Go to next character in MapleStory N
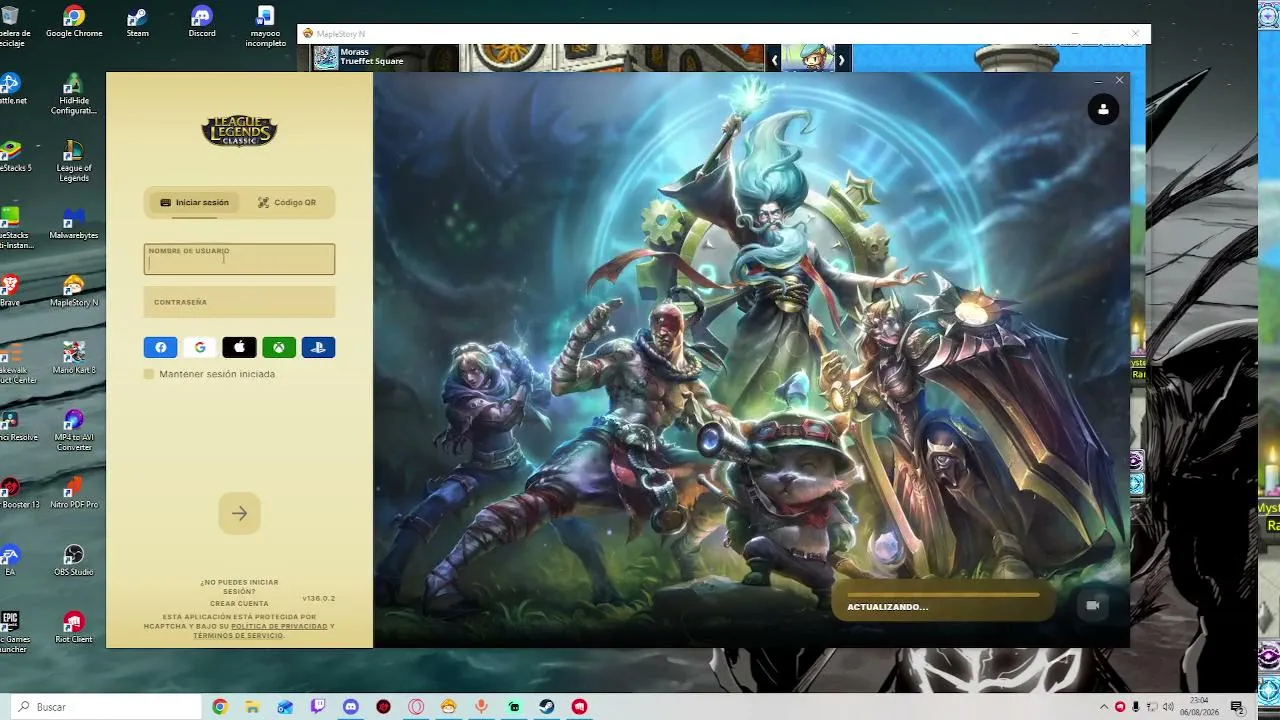 [841, 60]
